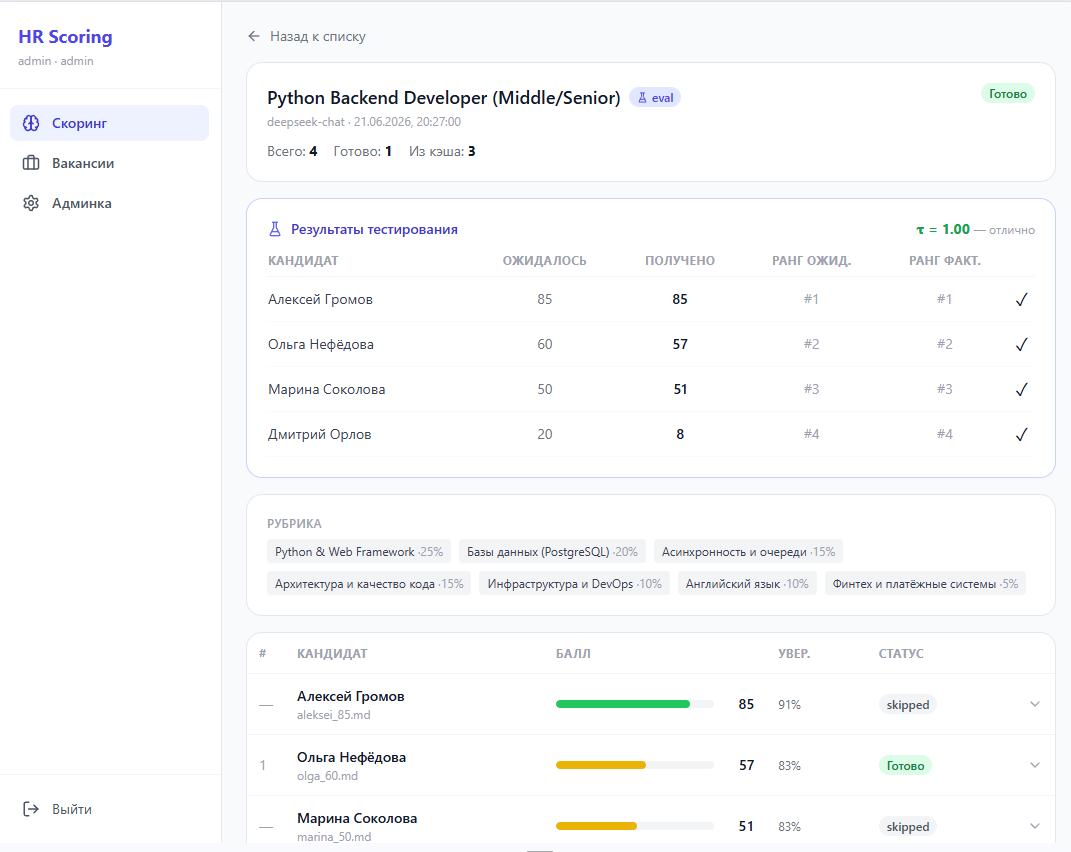Viewport: 1071px width, 852px height.
Task: Click Дмитрий Орлов in test results
Action: point(320,435)
